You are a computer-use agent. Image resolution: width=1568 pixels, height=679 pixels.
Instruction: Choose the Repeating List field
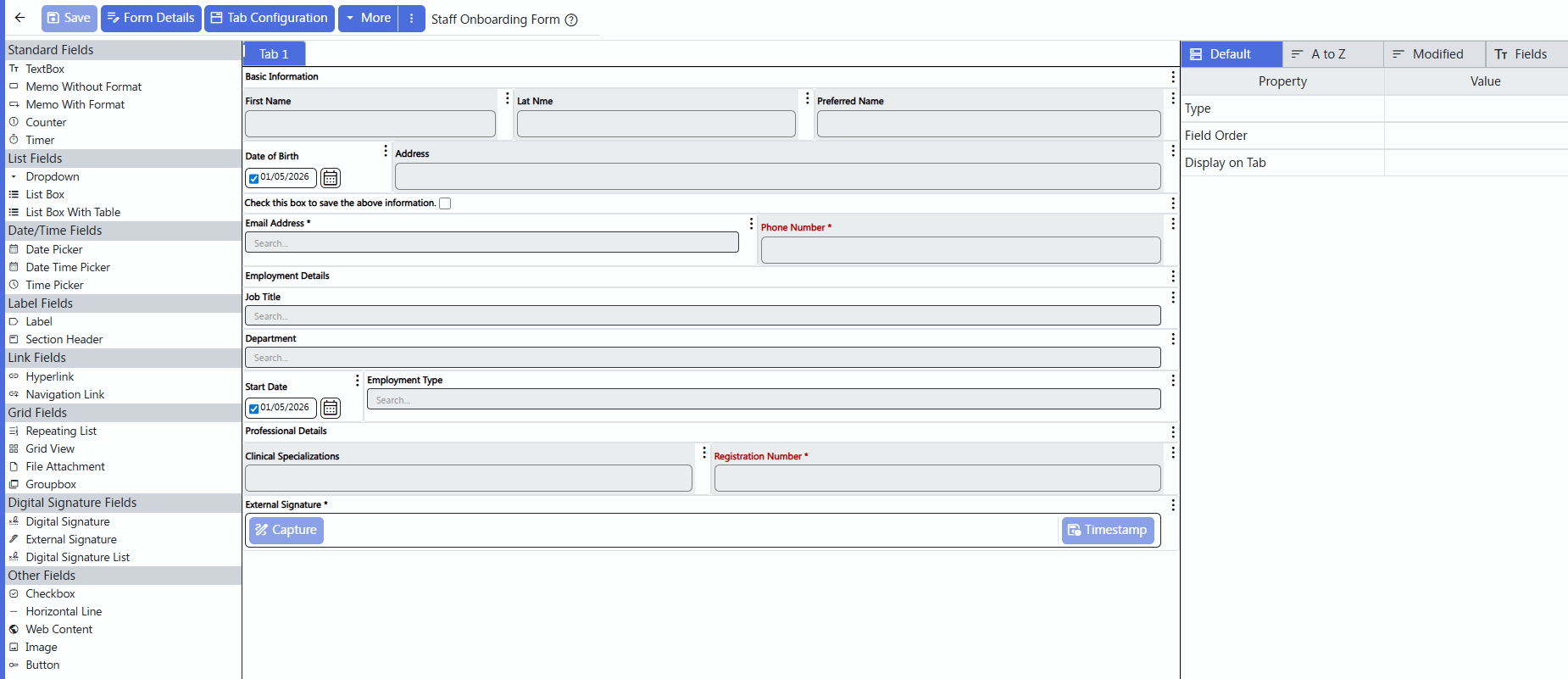coord(61,431)
